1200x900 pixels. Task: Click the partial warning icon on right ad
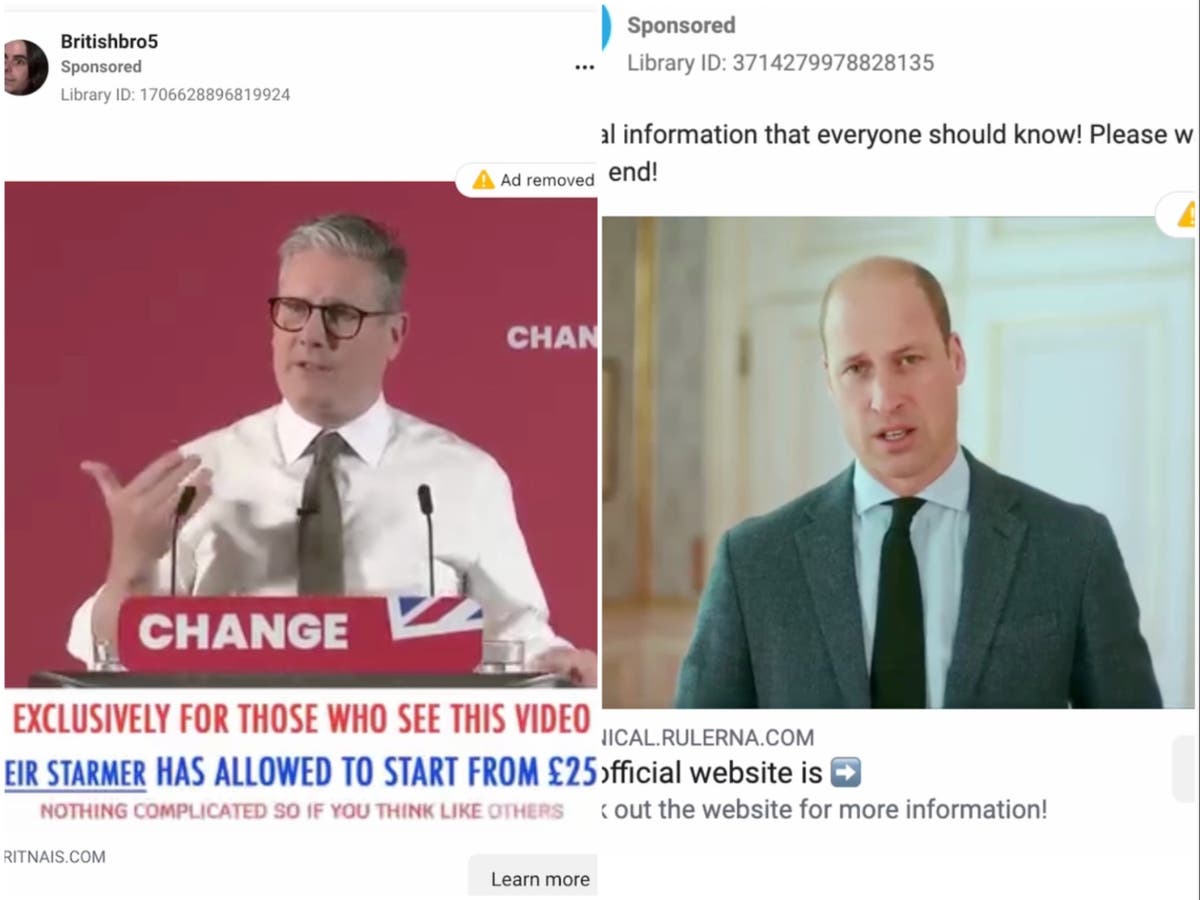(x=1188, y=214)
